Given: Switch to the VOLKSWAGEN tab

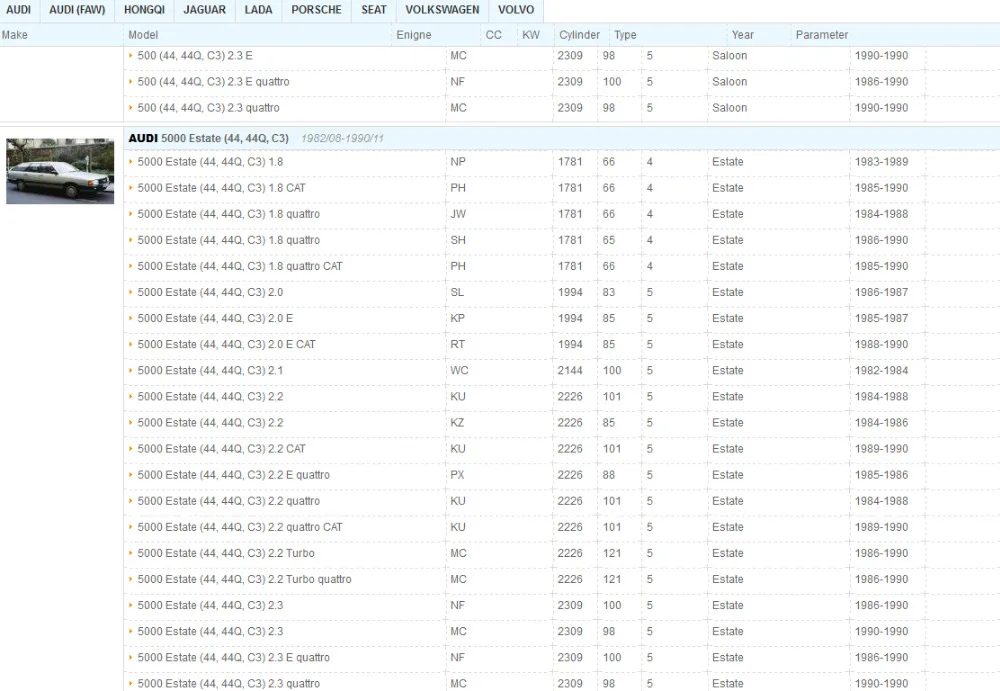Looking at the screenshot, I should 442,10.
